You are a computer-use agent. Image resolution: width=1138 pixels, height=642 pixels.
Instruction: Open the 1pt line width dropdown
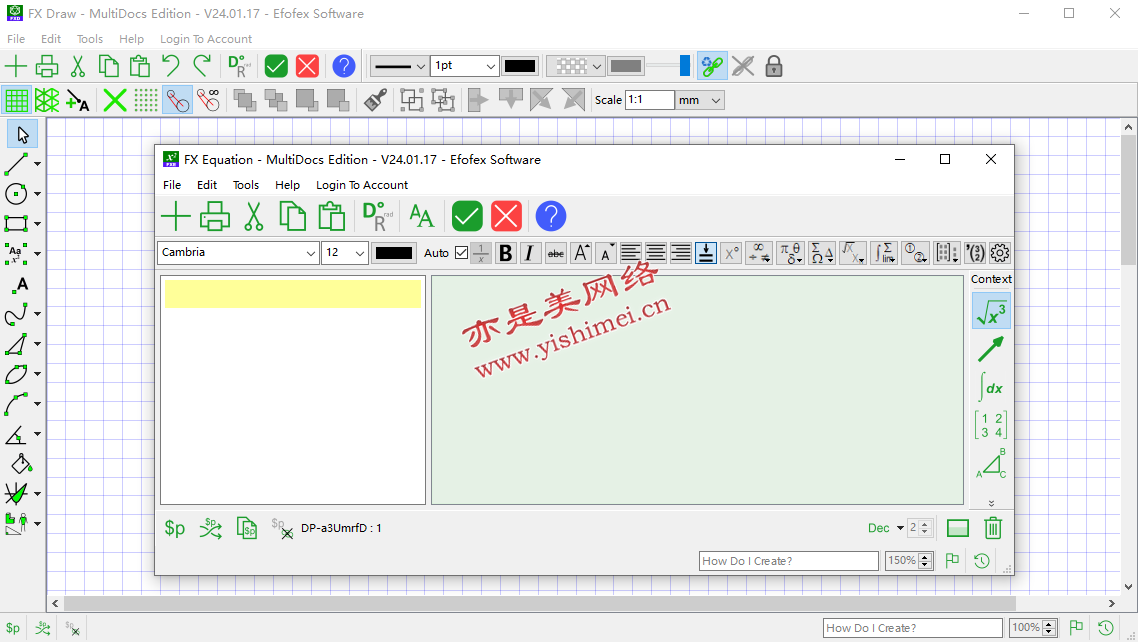464,66
